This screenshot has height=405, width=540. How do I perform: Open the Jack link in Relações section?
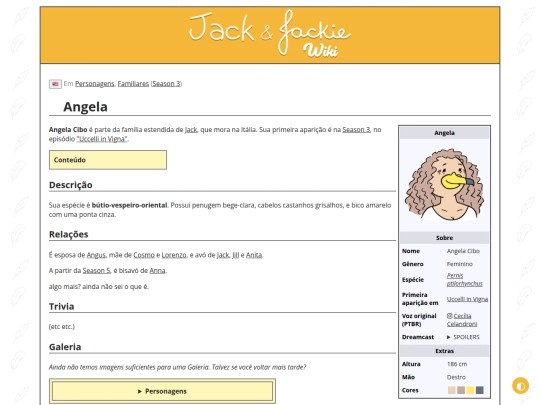point(223,255)
